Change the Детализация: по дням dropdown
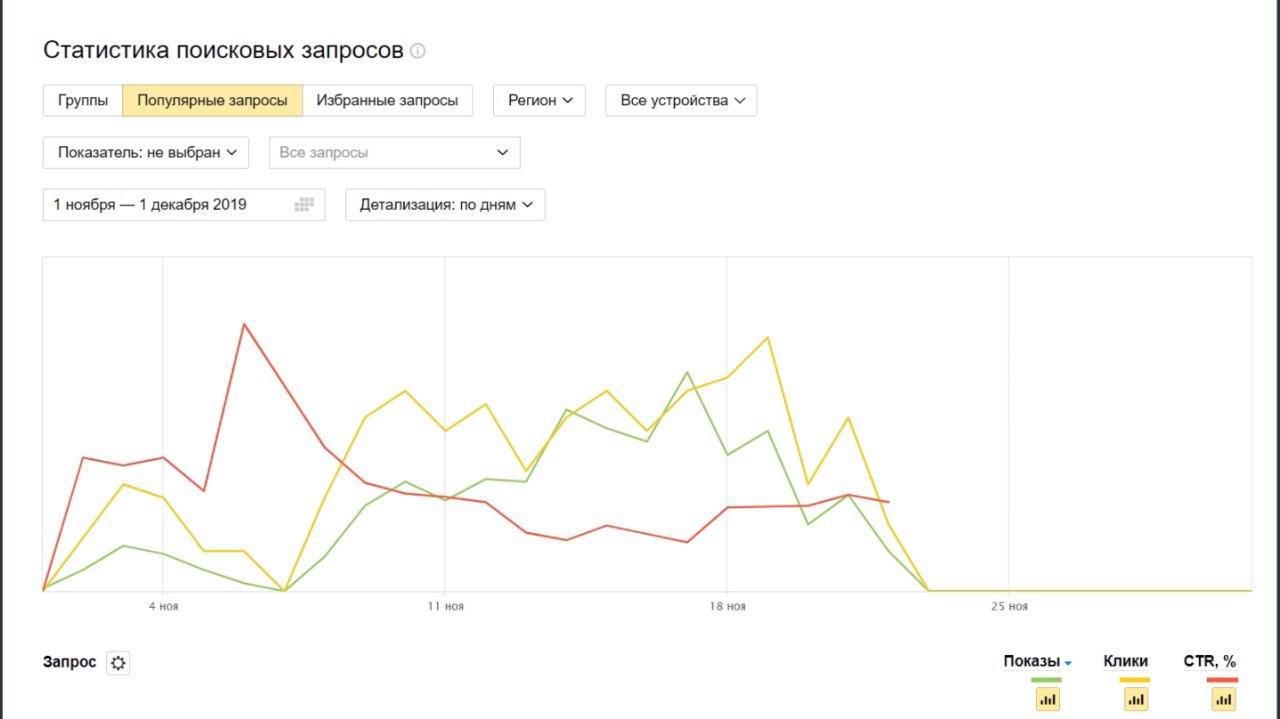Screen dimensions: 1280x719 [x=445, y=205]
